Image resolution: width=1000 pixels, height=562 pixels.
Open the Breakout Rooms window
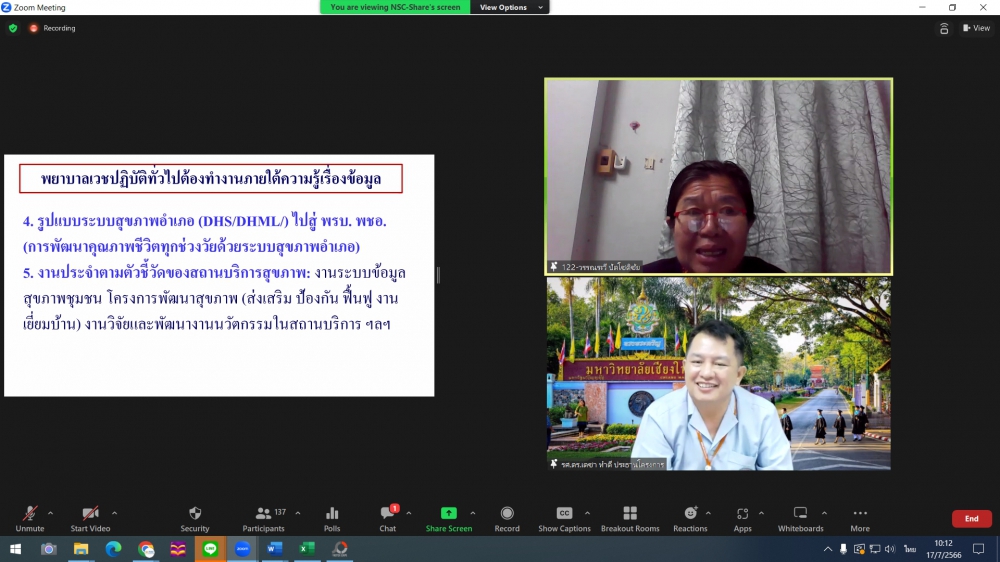(630, 518)
